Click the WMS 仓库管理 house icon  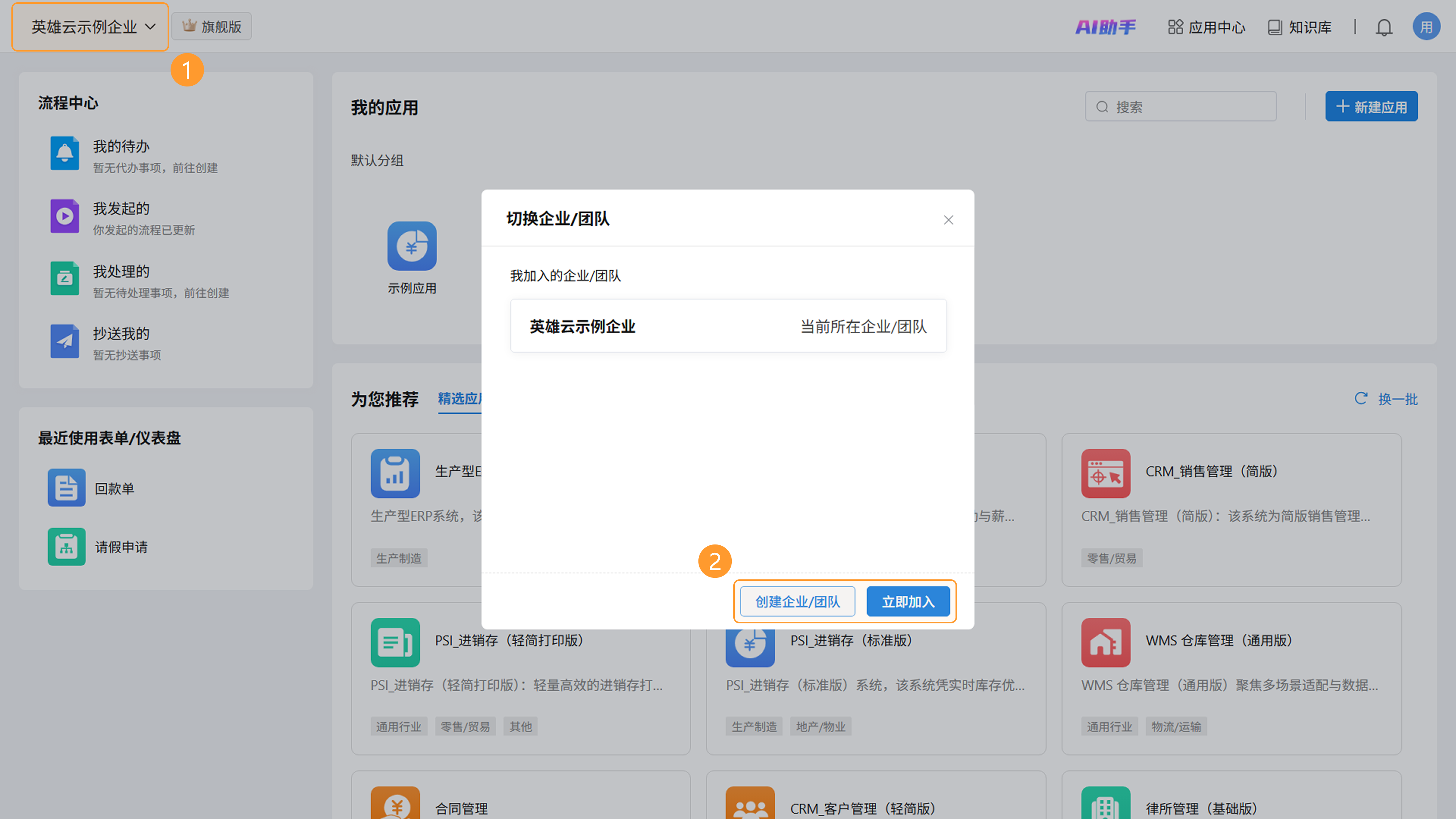tap(1106, 643)
